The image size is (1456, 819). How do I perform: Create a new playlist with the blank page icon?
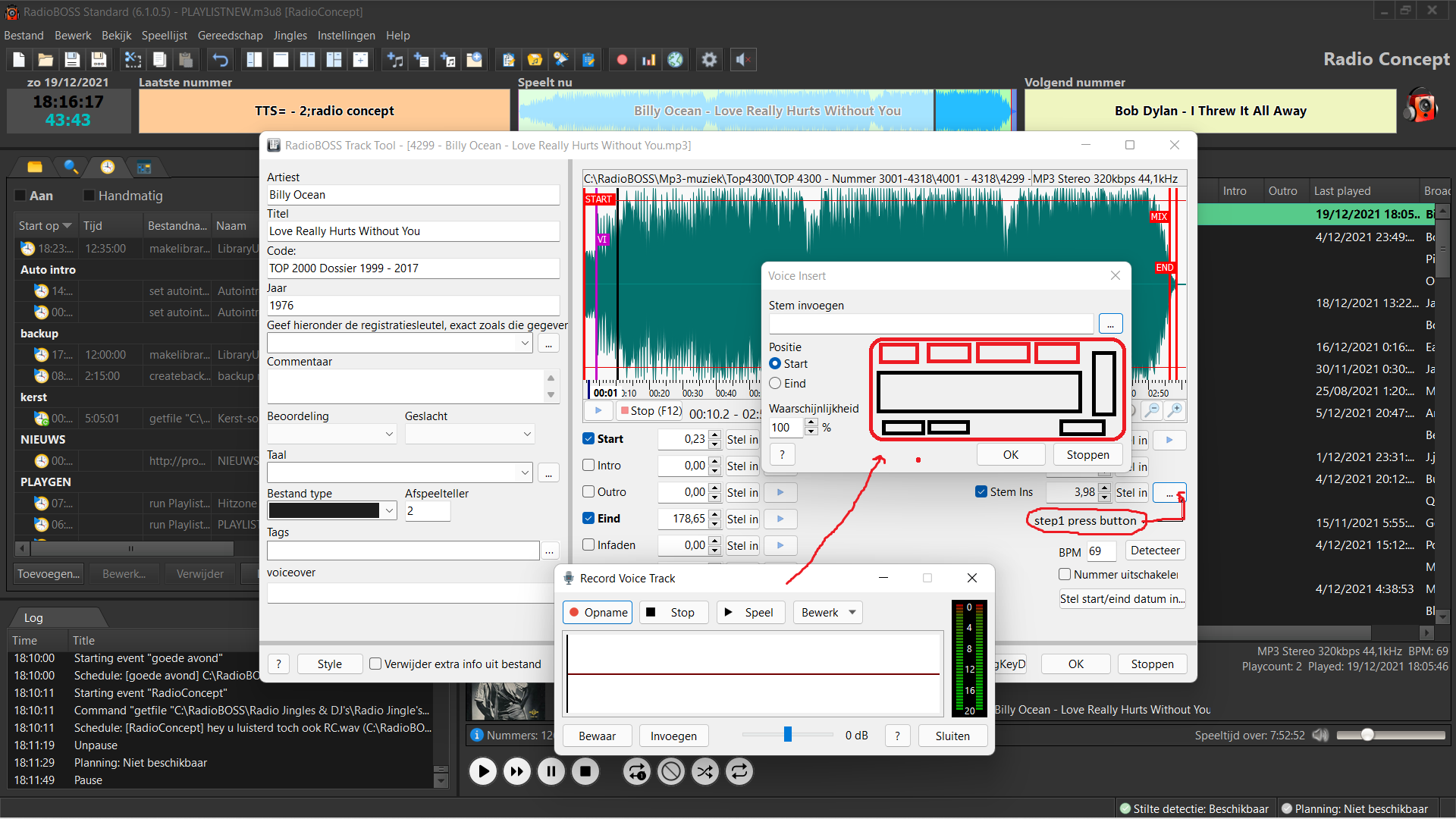tap(19, 60)
